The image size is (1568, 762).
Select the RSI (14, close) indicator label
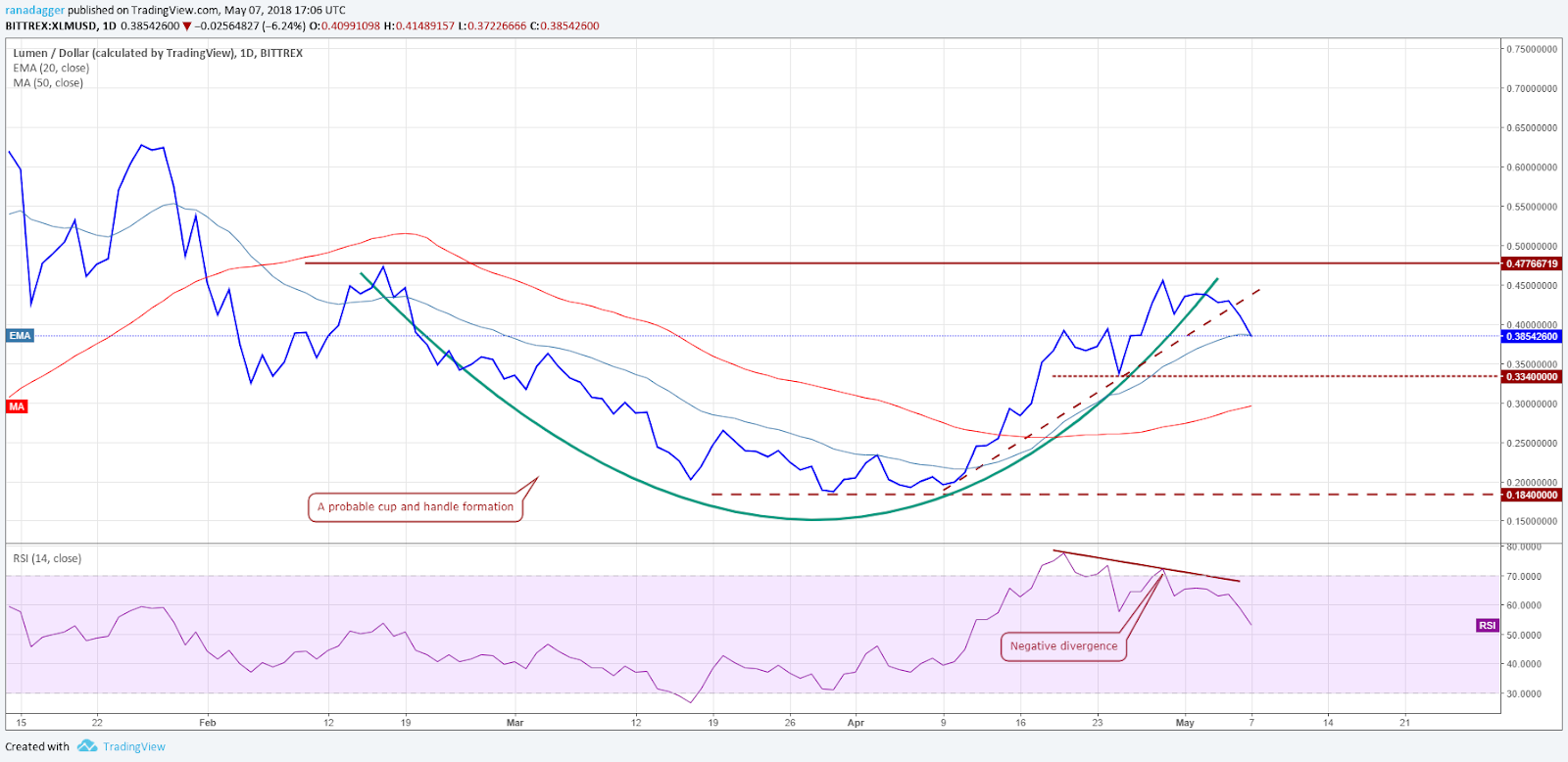47,558
